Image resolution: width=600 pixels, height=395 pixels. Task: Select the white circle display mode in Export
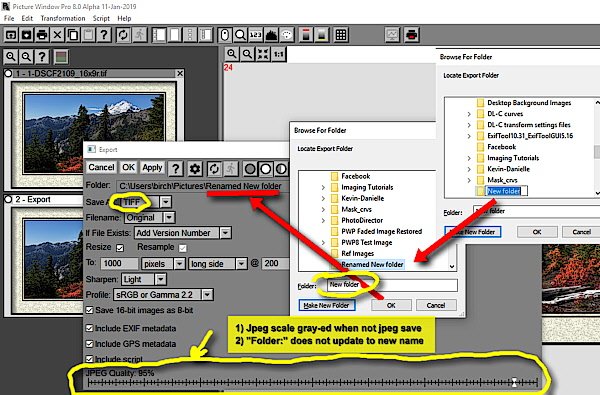pos(266,168)
